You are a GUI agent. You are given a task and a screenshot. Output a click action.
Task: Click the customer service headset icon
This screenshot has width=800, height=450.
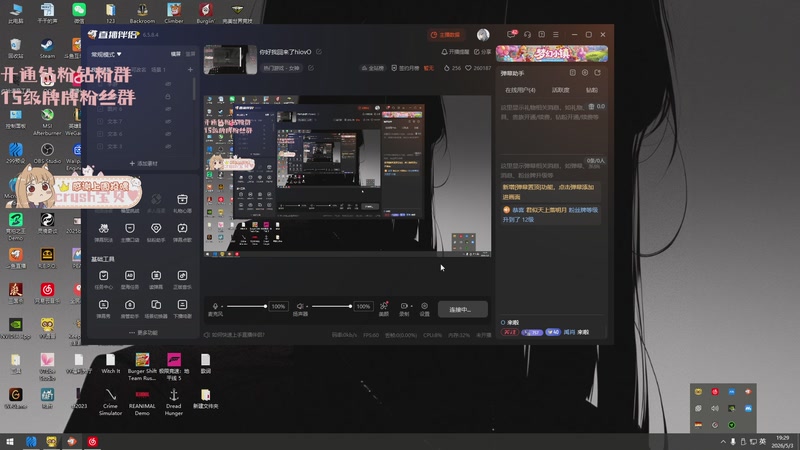[x=528, y=35]
